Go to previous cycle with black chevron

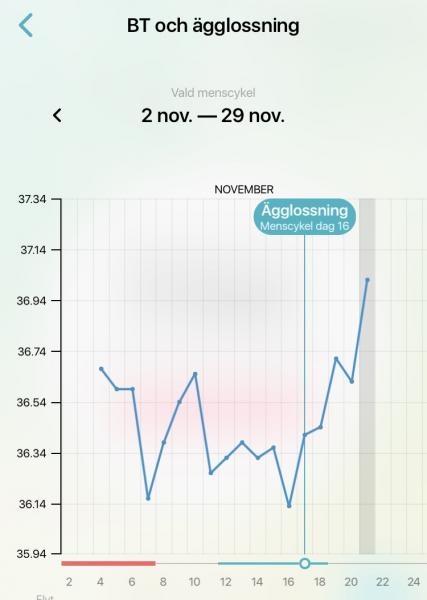point(57,115)
